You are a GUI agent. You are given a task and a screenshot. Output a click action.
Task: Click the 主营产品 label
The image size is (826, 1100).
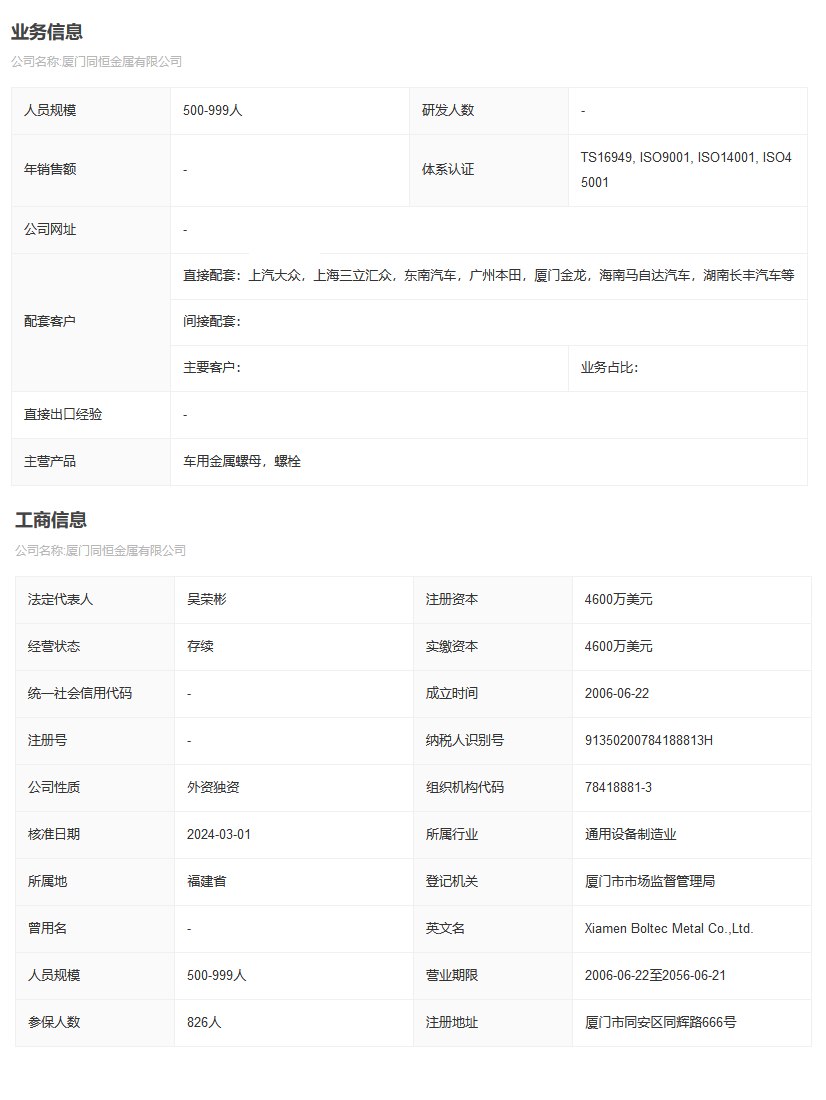(x=50, y=462)
